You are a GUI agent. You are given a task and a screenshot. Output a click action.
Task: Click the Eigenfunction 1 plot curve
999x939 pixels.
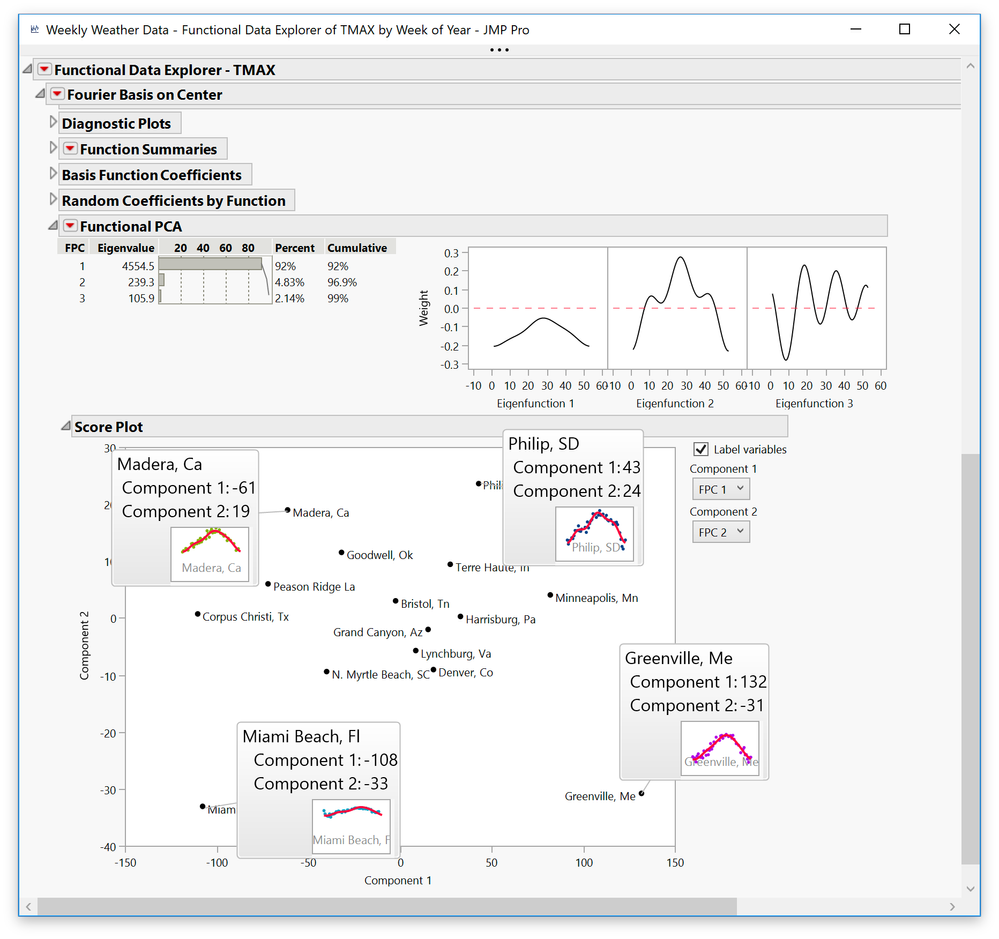(x=542, y=319)
